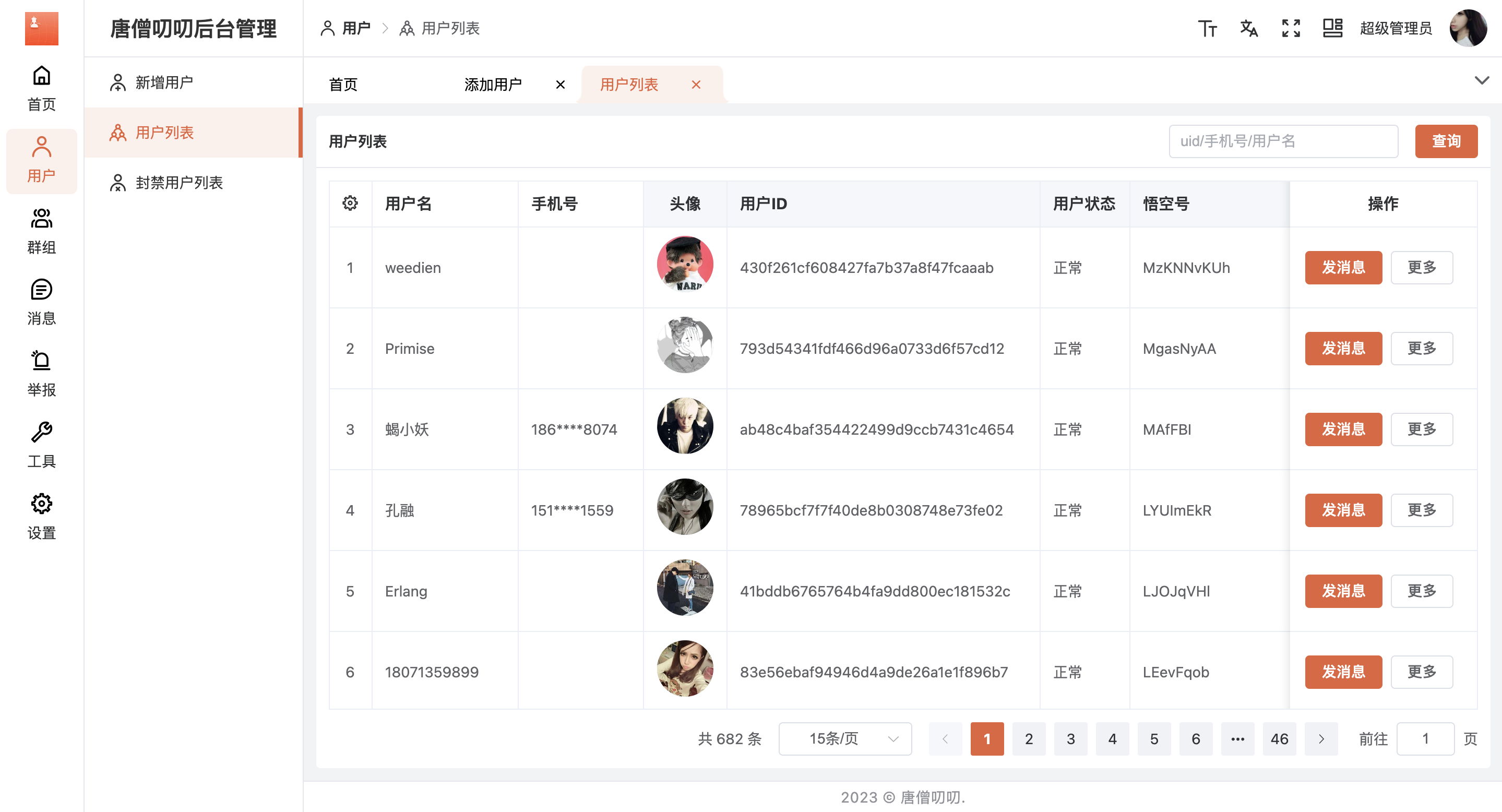
Task: Click the 查询 search button
Action: pos(1446,141)
